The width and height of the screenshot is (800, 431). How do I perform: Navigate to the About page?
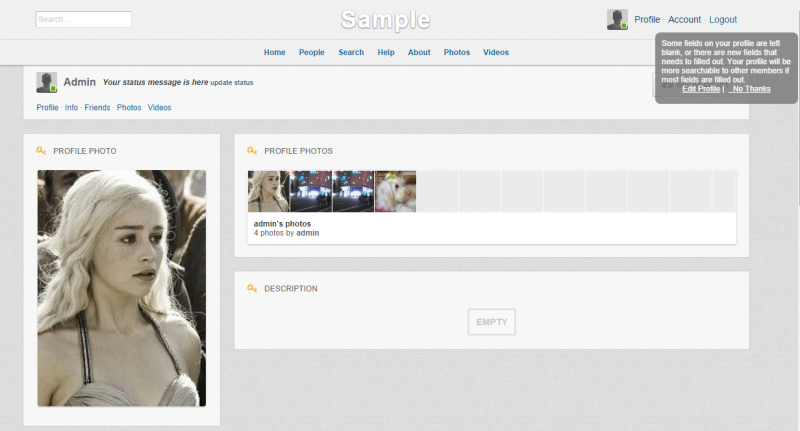click(x=419, y=52)
